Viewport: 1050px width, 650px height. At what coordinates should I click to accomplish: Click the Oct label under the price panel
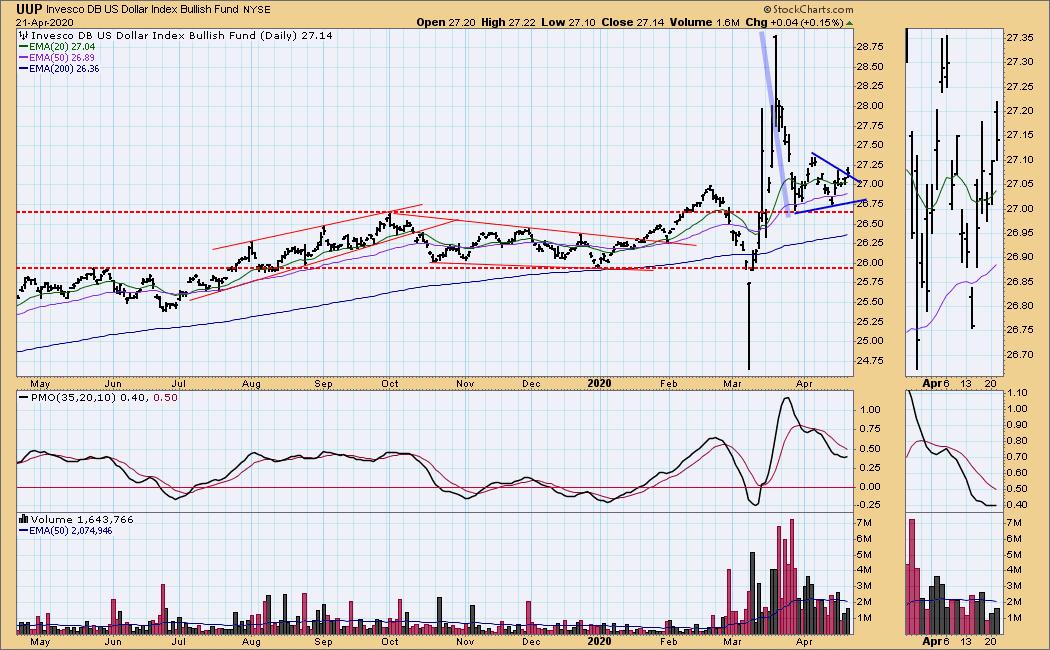coord(390,384)
